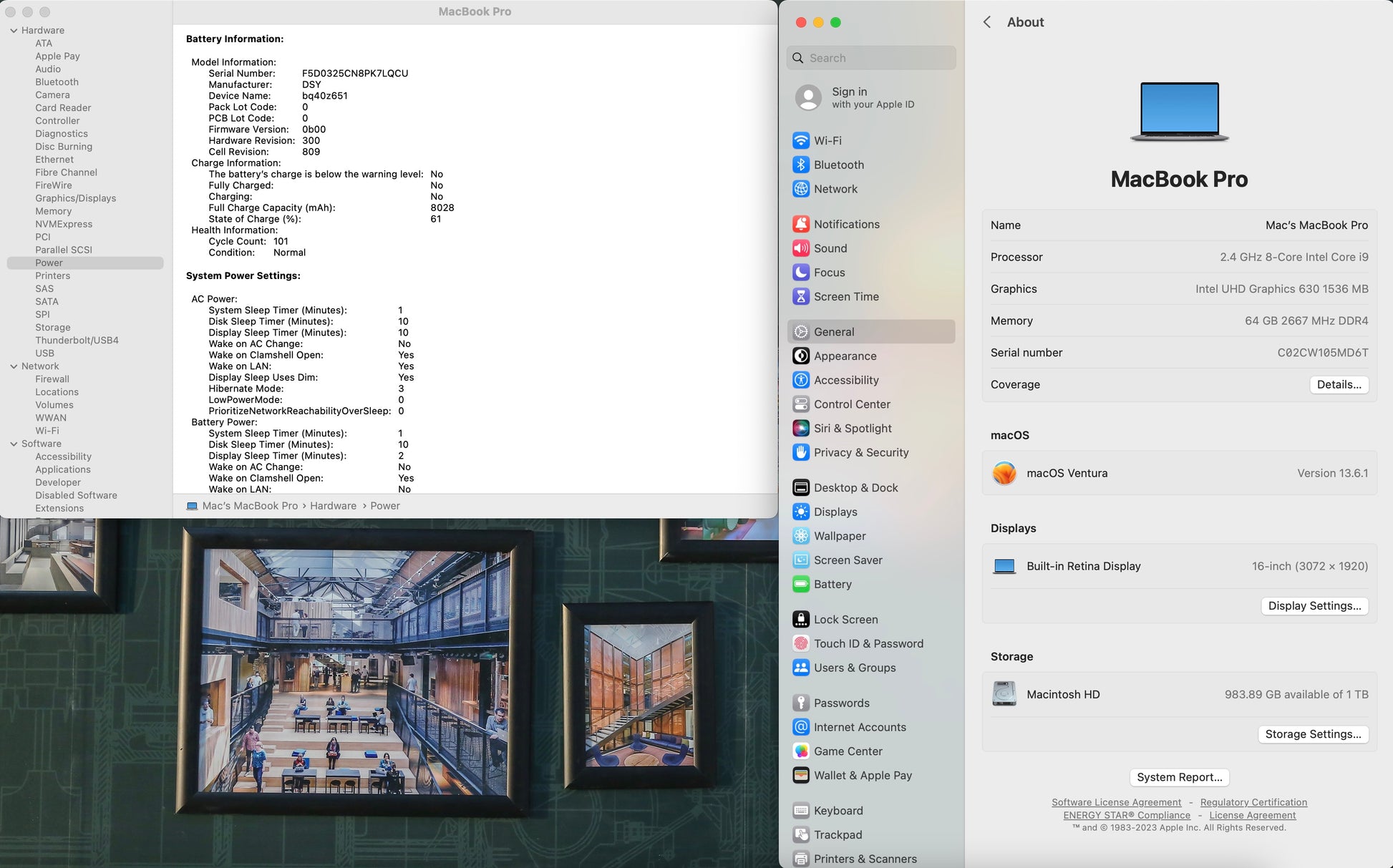Collapse the Network tree section
1393x868 pixels.
(14, 366)
